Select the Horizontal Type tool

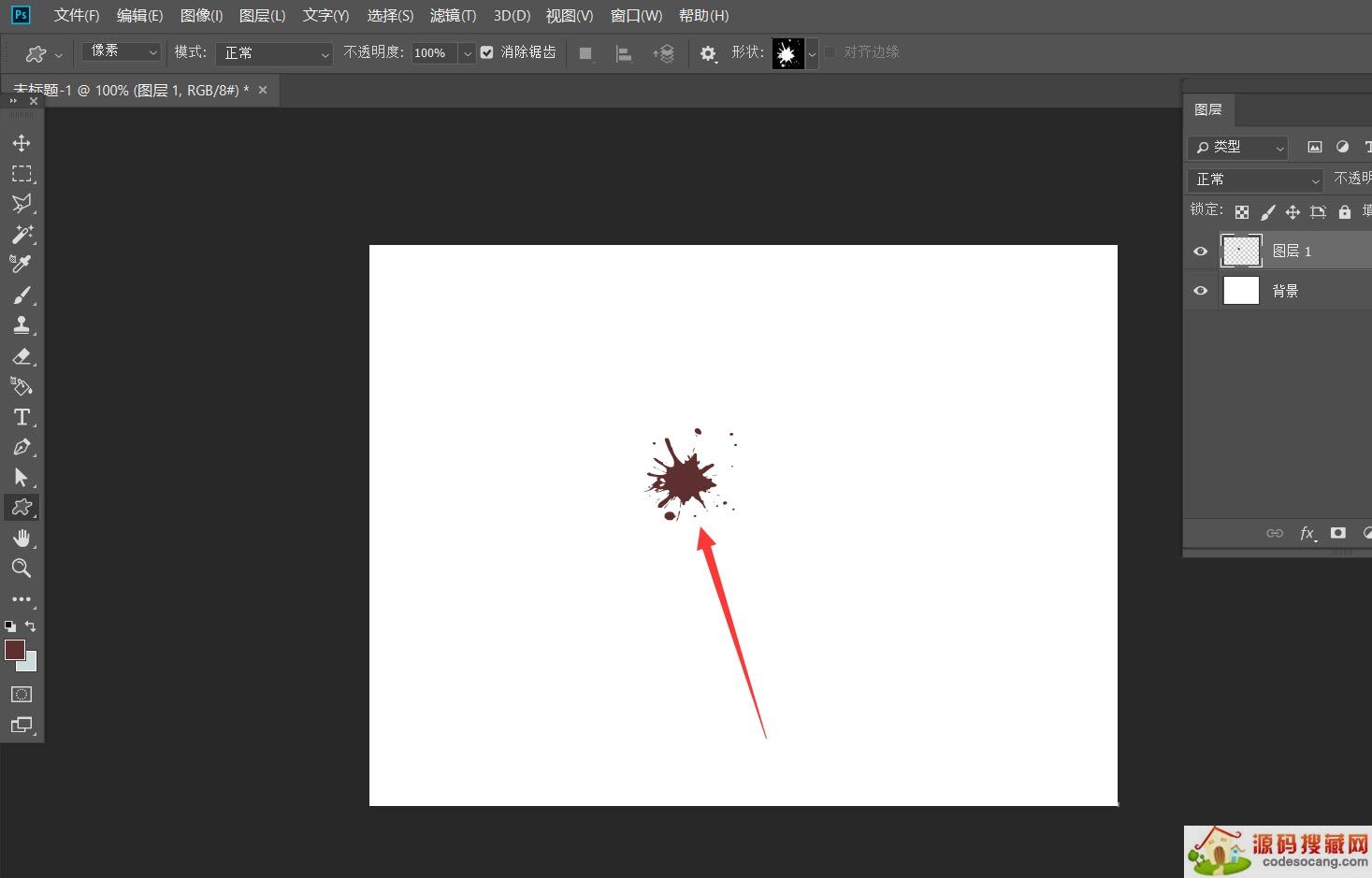[x=22, y=417]
